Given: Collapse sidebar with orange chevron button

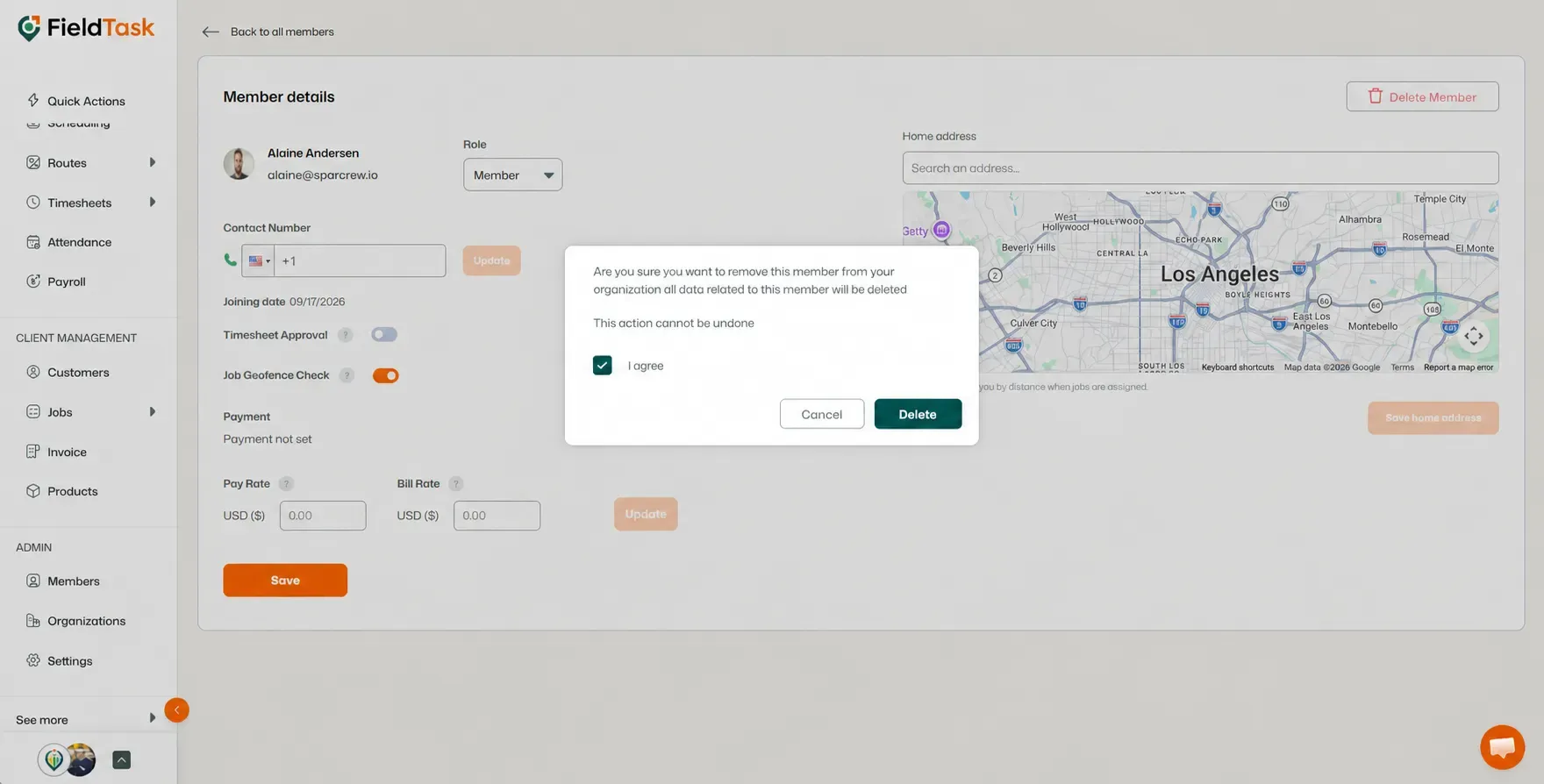Looking at the screenshot, I should 176,709.
